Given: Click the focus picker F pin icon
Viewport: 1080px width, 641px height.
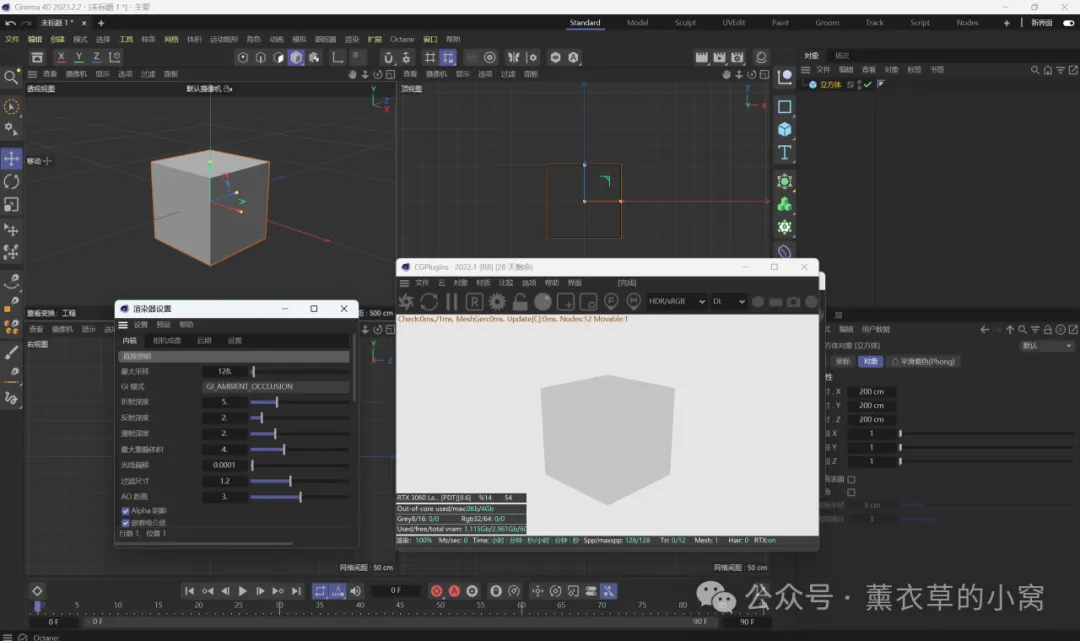Looking at the screenshot, I should tap(611, 302).
